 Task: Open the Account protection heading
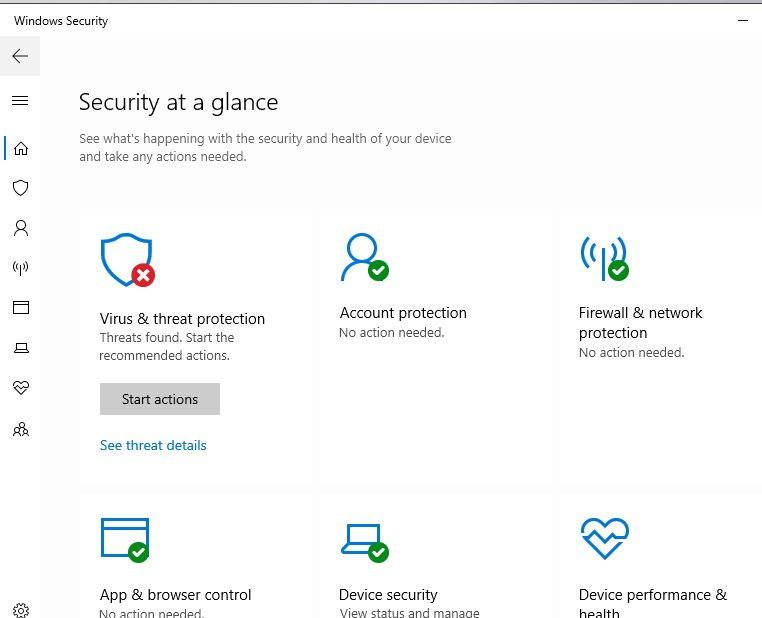tap(403, 313)
